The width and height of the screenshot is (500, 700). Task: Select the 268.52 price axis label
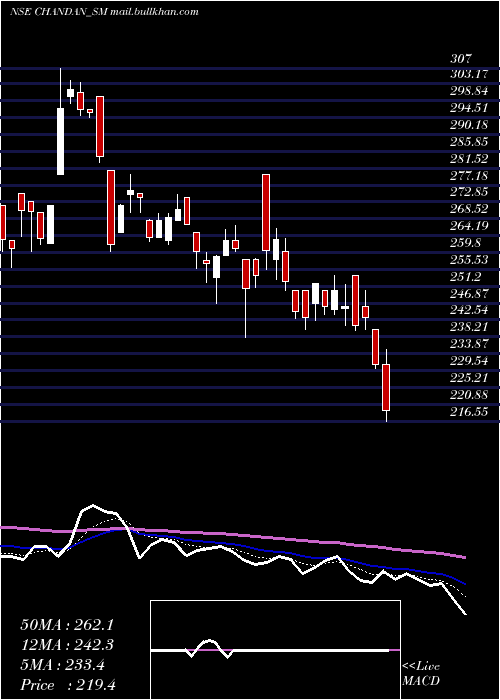pyautogui.click(x=469, y=209)
